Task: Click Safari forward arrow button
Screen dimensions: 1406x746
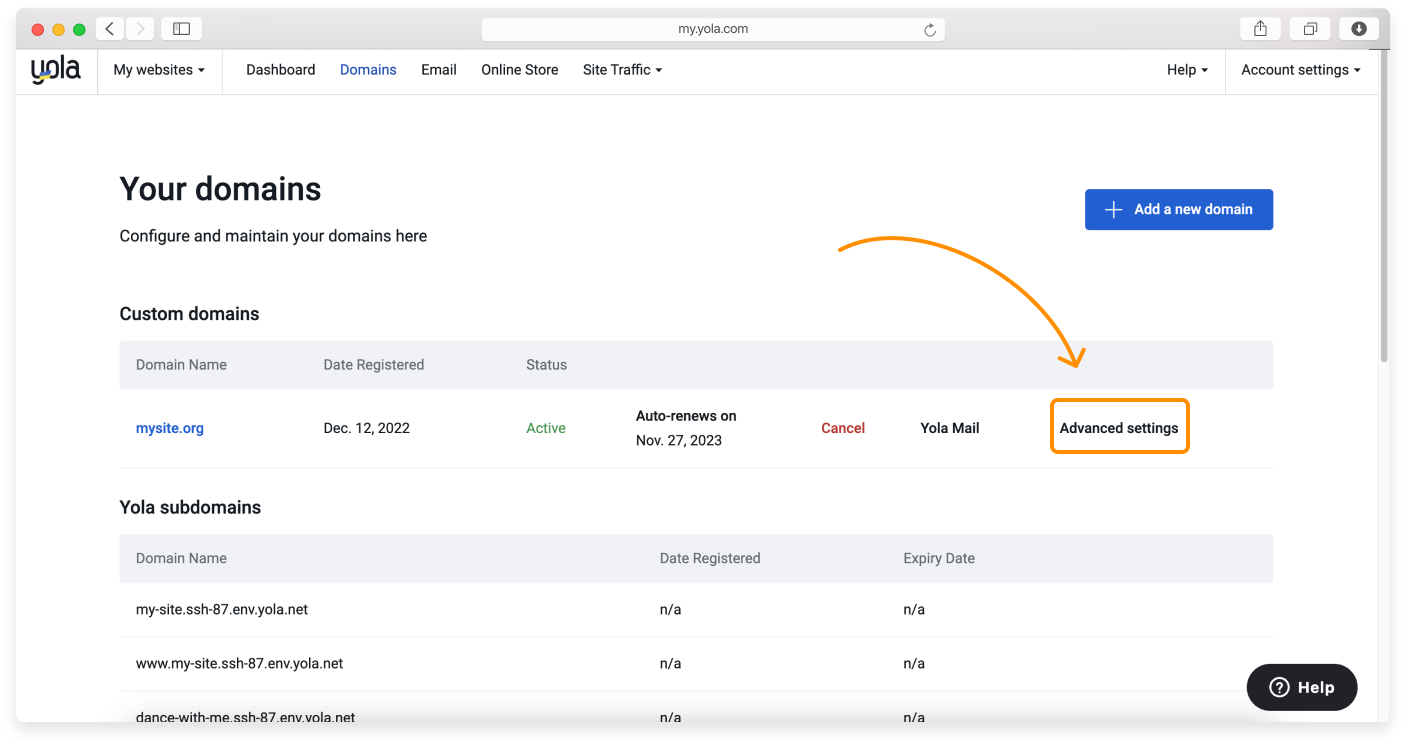Action: (x=140, y=29)
